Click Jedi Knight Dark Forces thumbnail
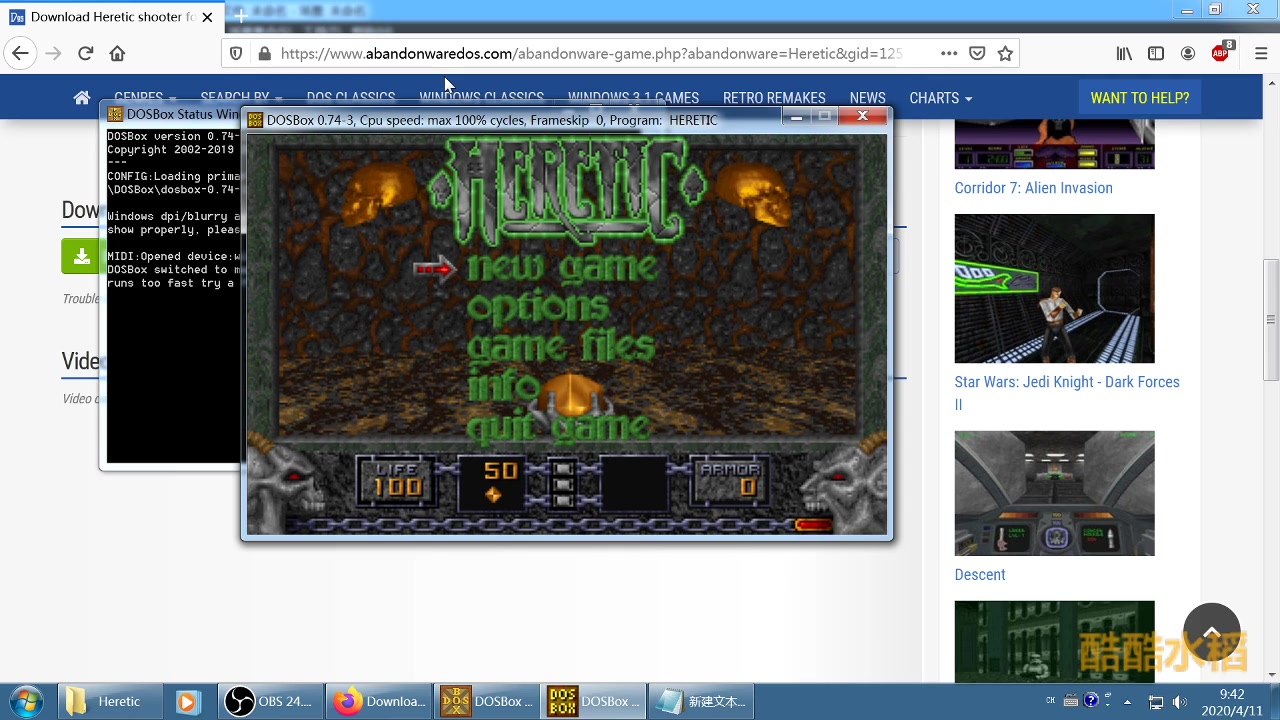1280x720 pixels. pyautogui.click(x=1054, y=288)
